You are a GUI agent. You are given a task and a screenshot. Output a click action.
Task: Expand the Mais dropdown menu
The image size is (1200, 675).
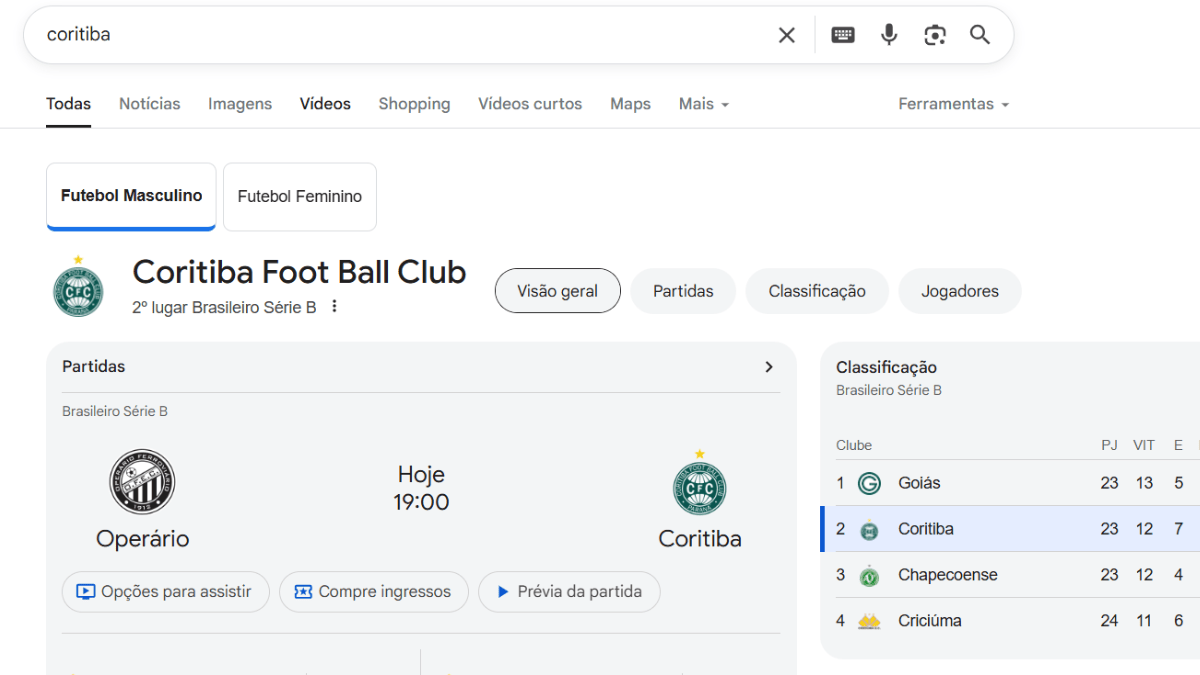[x=703, y=104]
